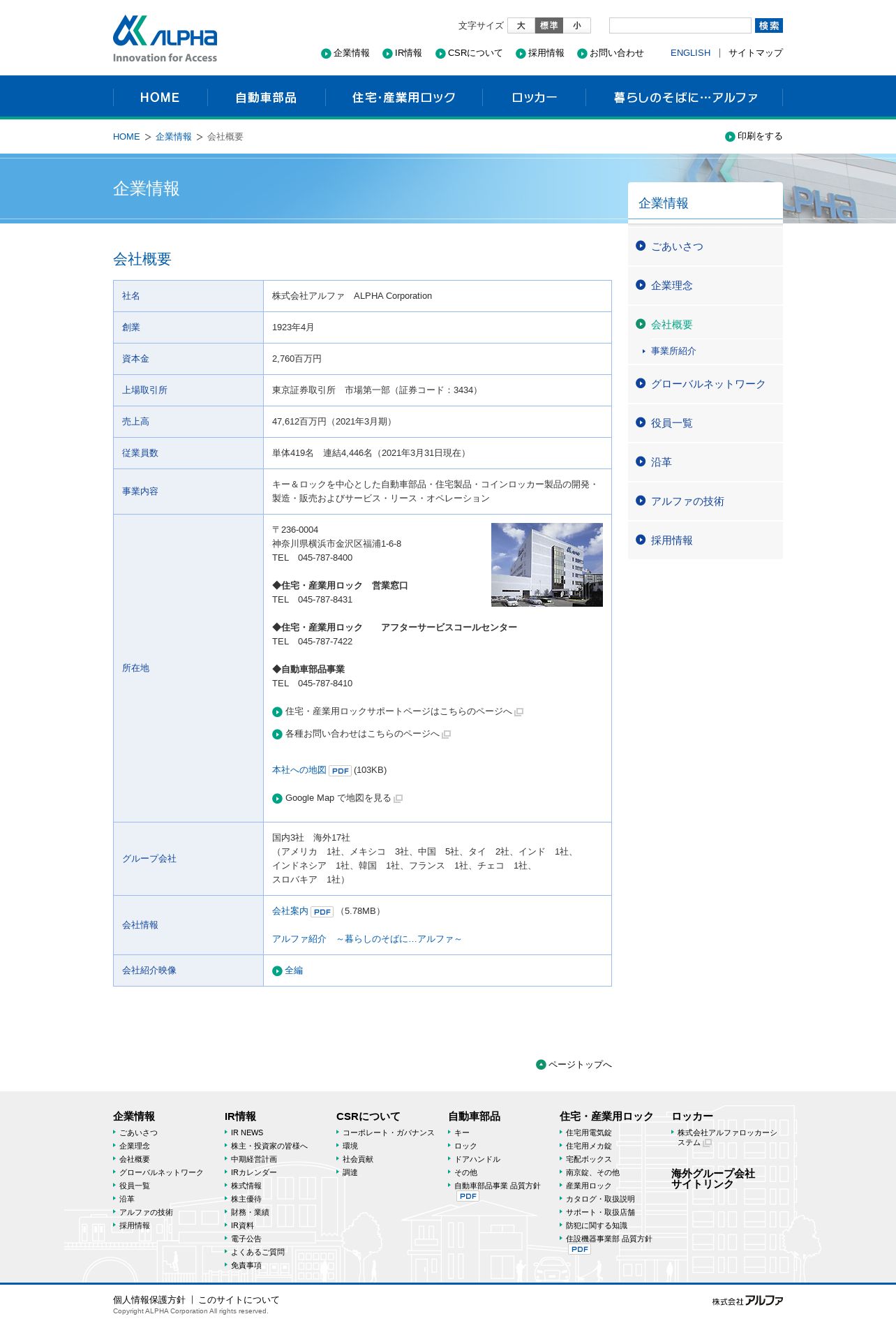Open footer IR NEWS link
The image size is (896, 1321).
click(247, 1132)
